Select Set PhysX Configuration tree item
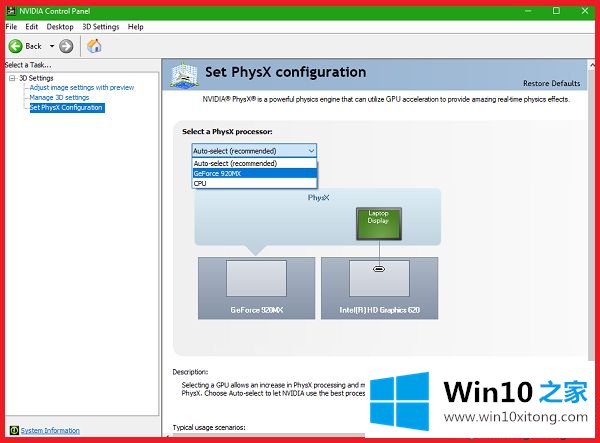Image resolution: width=600 pixels, height=443 pixels. (67, 107)
